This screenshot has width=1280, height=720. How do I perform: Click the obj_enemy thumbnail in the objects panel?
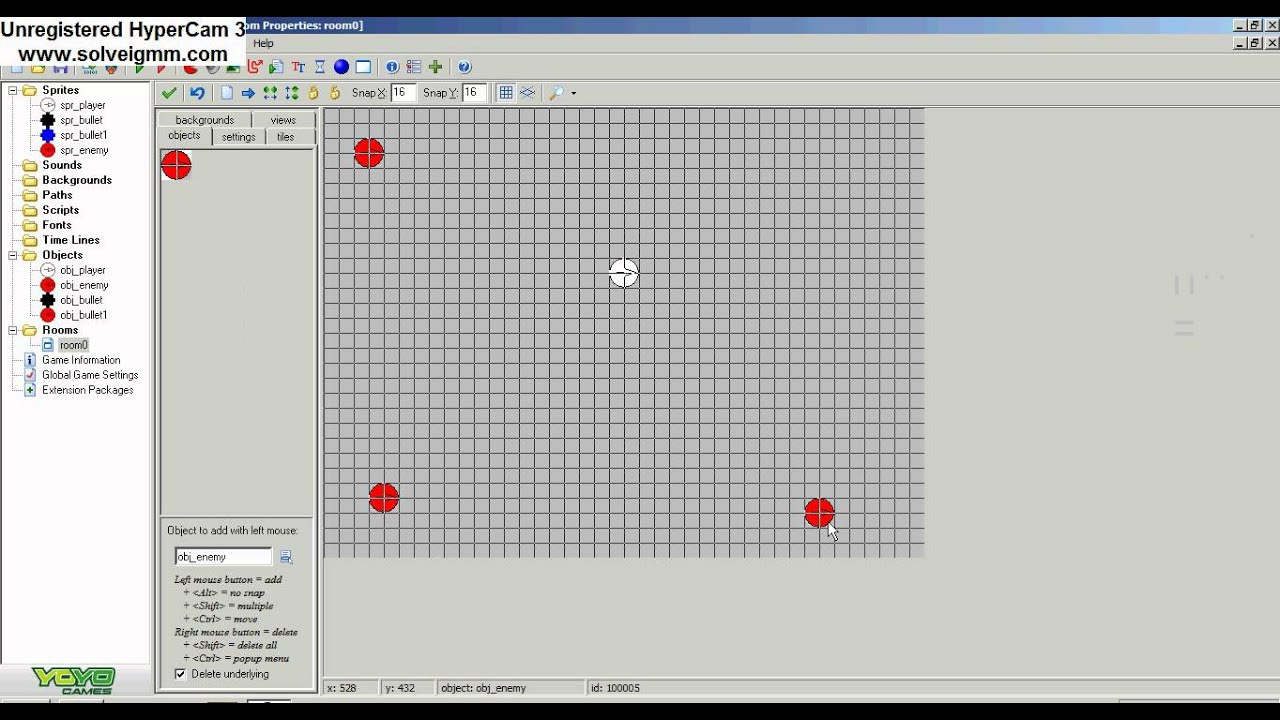(x=176, y=166)
